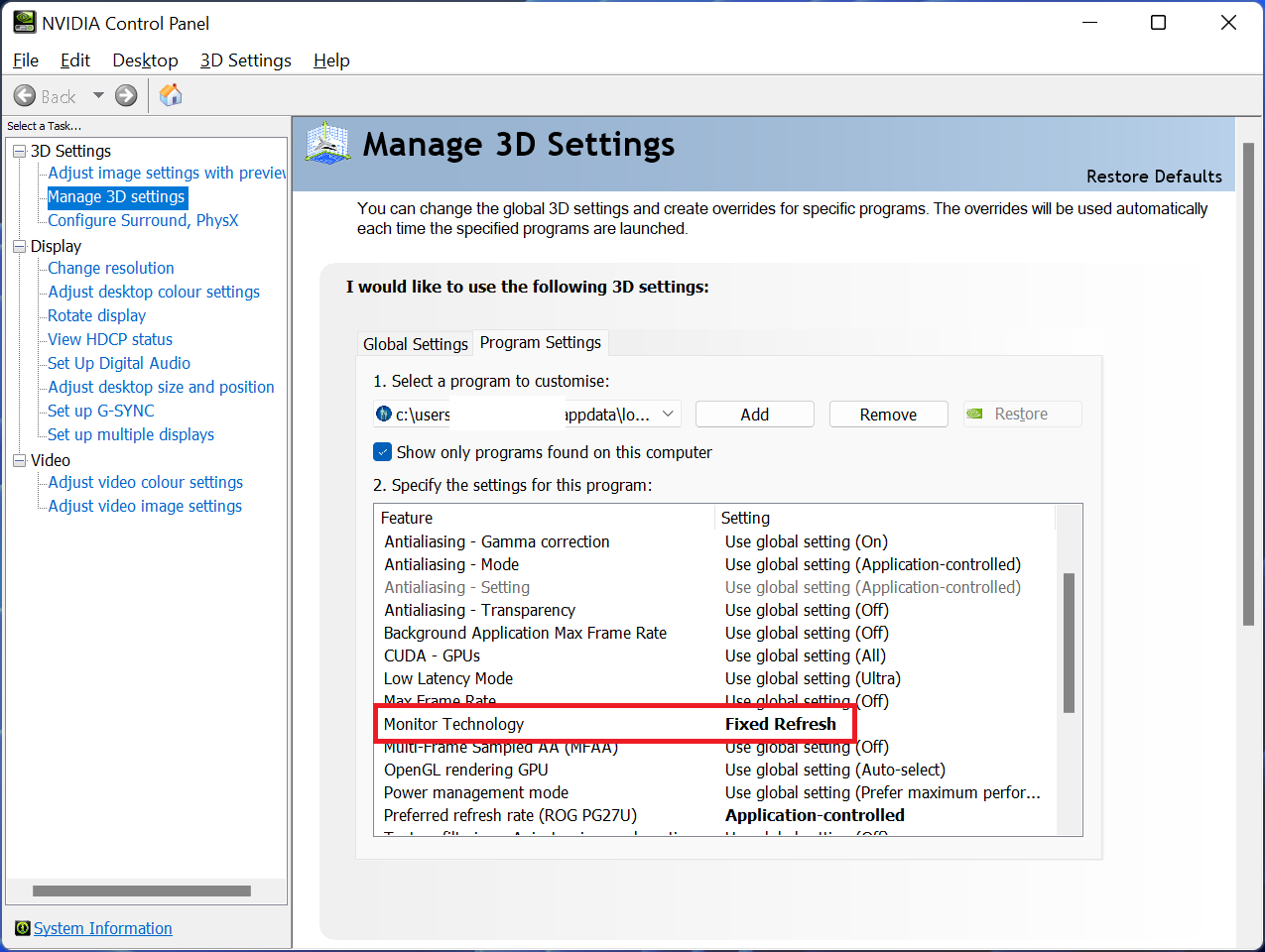Open the Edit menu

click(74, 60)
